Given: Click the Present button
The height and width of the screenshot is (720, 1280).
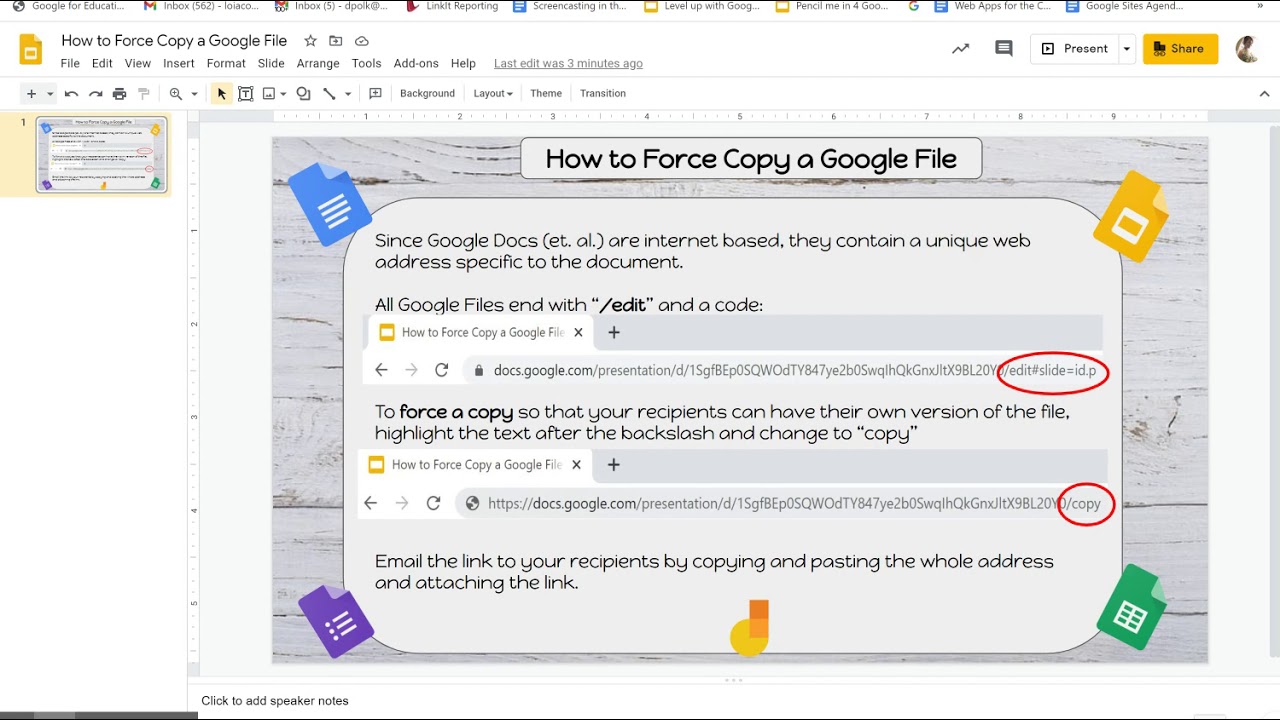Looking at the screenshot, I should (x=1075, y=48).
